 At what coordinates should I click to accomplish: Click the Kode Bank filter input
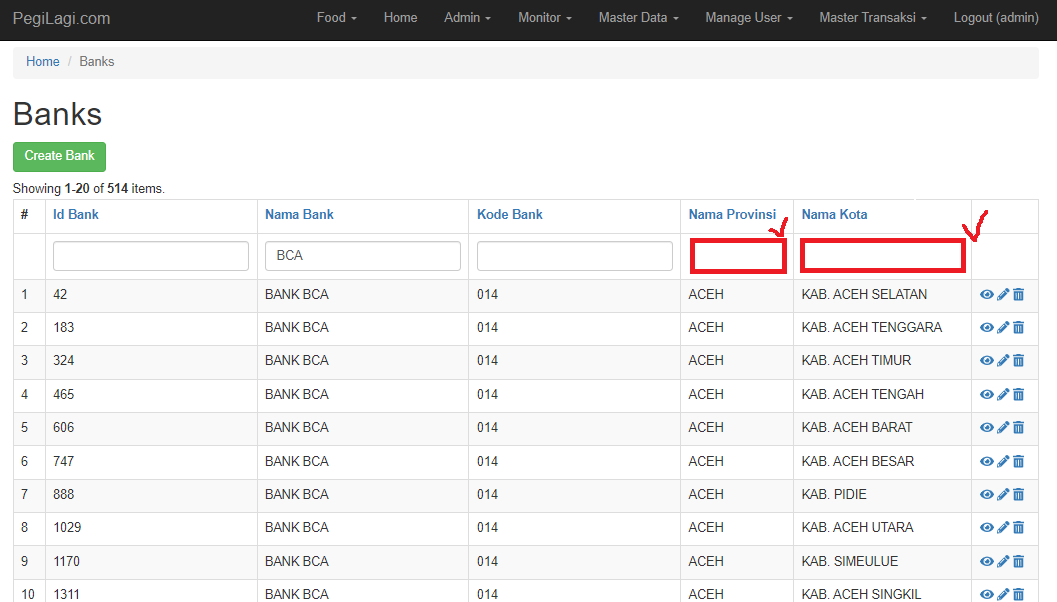click(575, 256)
